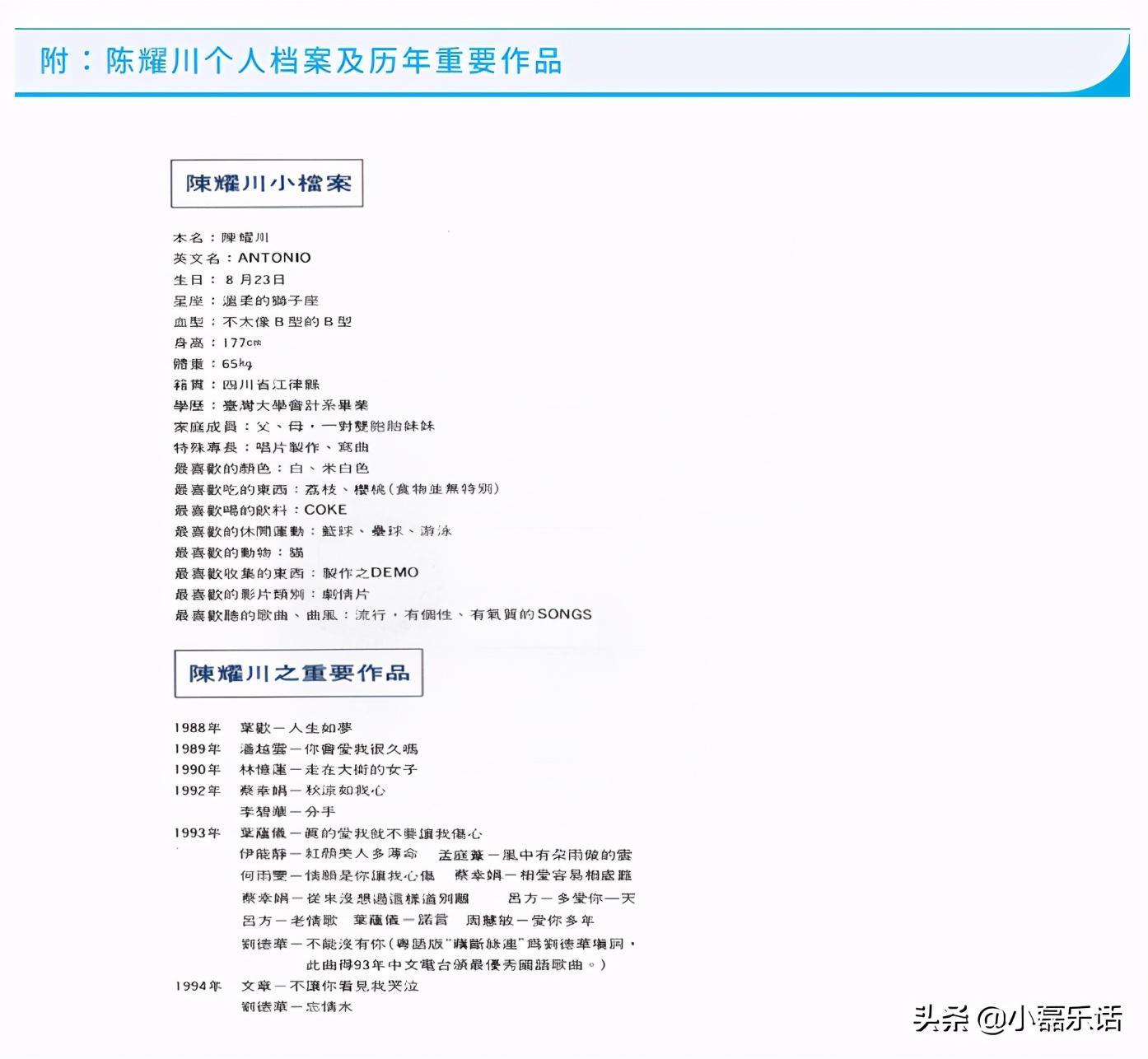Click the 头条 @小磊乐话 watermark
The image size is (1148, 1059).
[1016, 1018]
